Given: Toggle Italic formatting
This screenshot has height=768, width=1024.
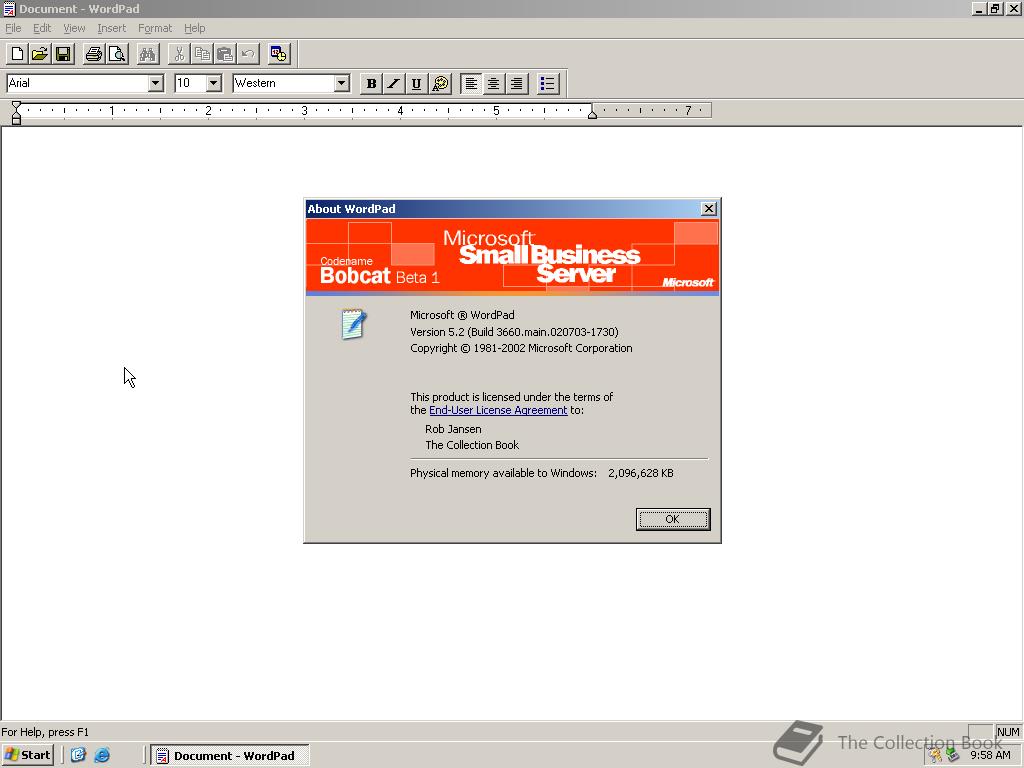Looking at the screenshot, I should point(393,83).
